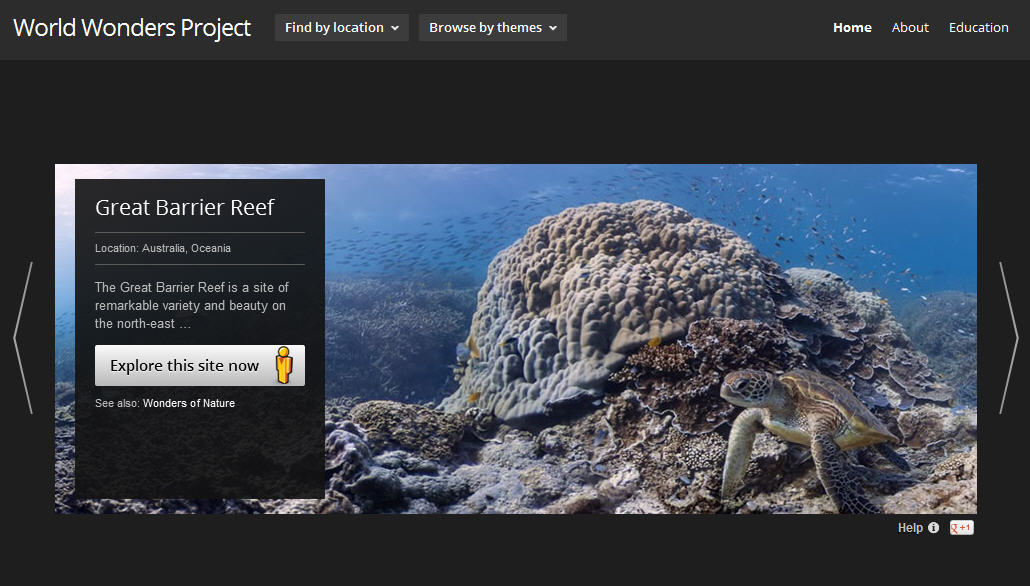Click the Great Barrier Reef description text
This screenshot has height=586, width=1030.
click(x=192, y=306)
